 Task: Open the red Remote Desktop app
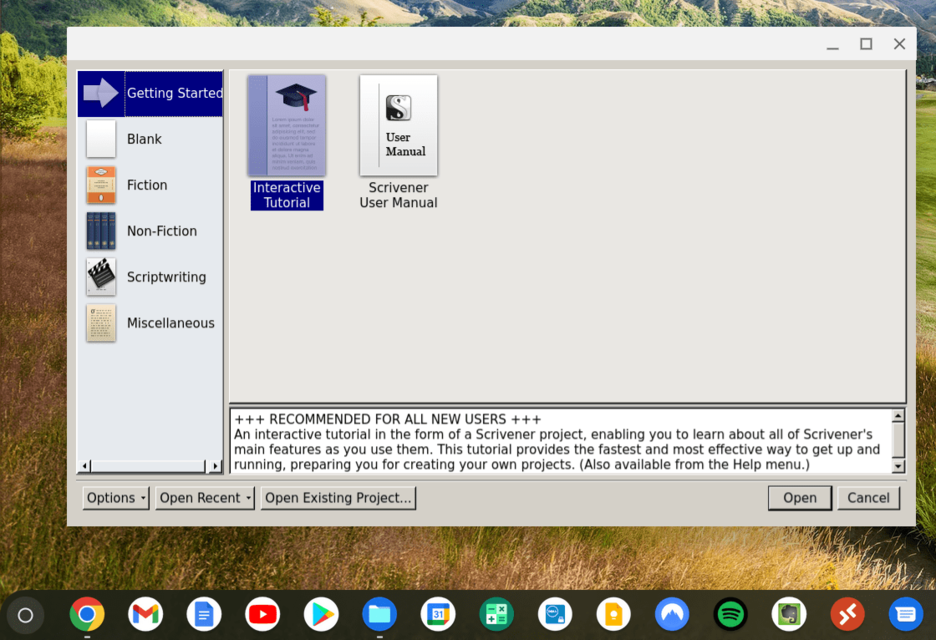coord(848,614)
